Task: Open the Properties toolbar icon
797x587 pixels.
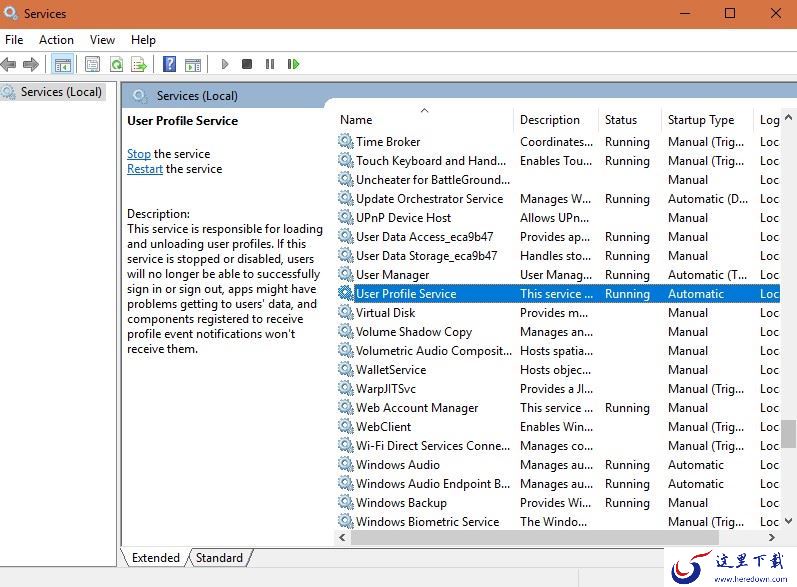Action: click(x=93, y=65)
